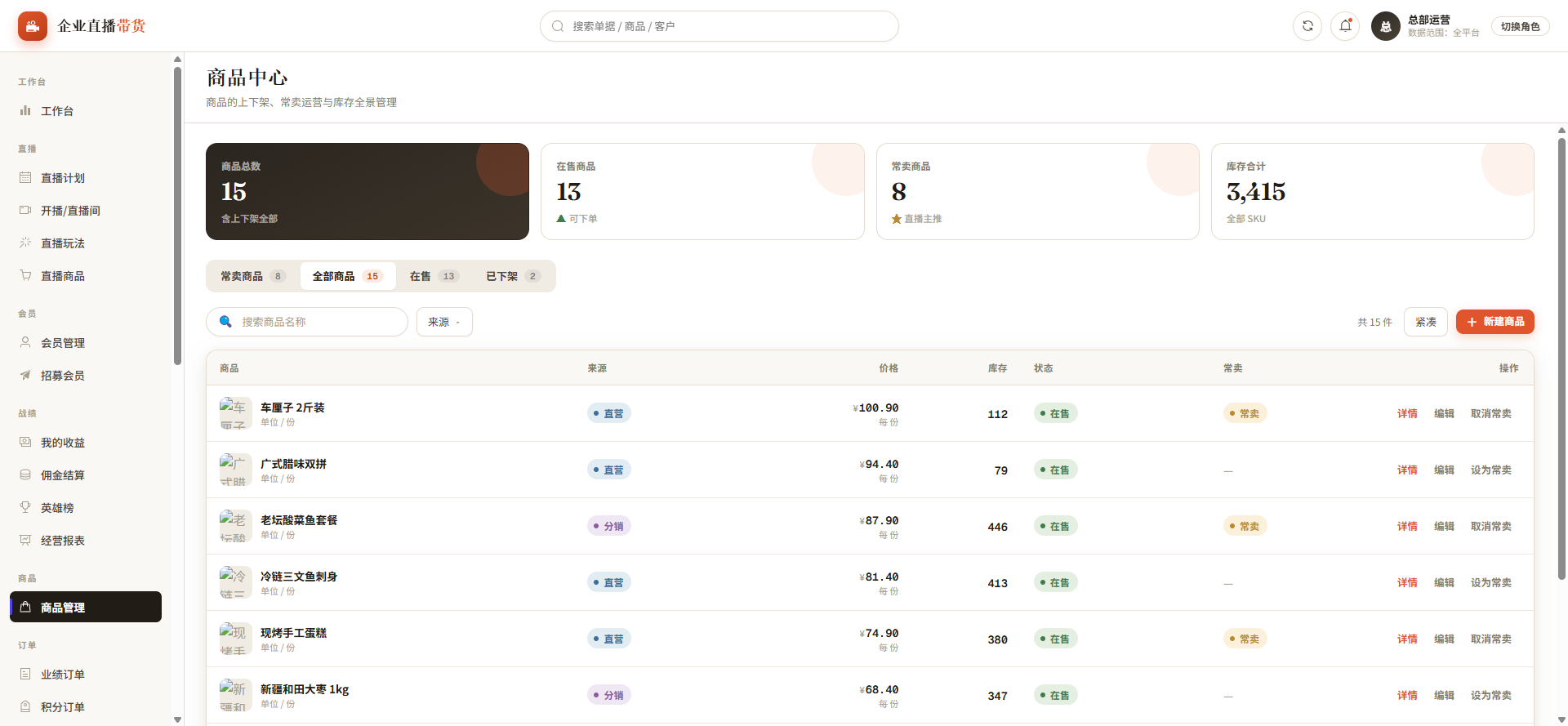This screenshot has width=1568, height=726.
Task: Open 直播商品 sidebar item
Action: point(86,276)
